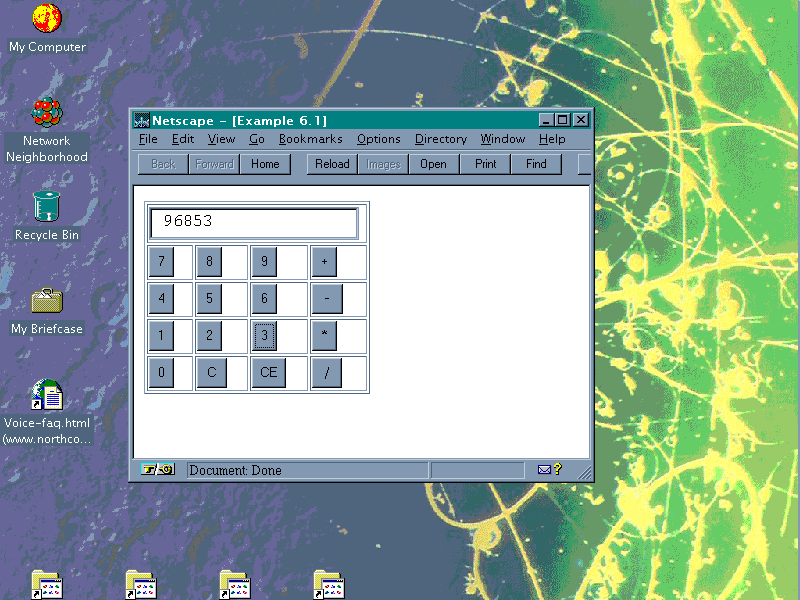
Task: Click the window resize grip corner
Action: coord(585,472)
